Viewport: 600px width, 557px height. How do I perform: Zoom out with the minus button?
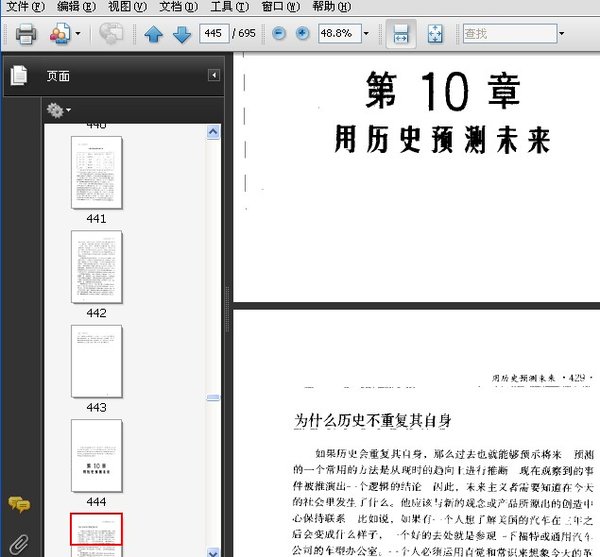point(279,34)
